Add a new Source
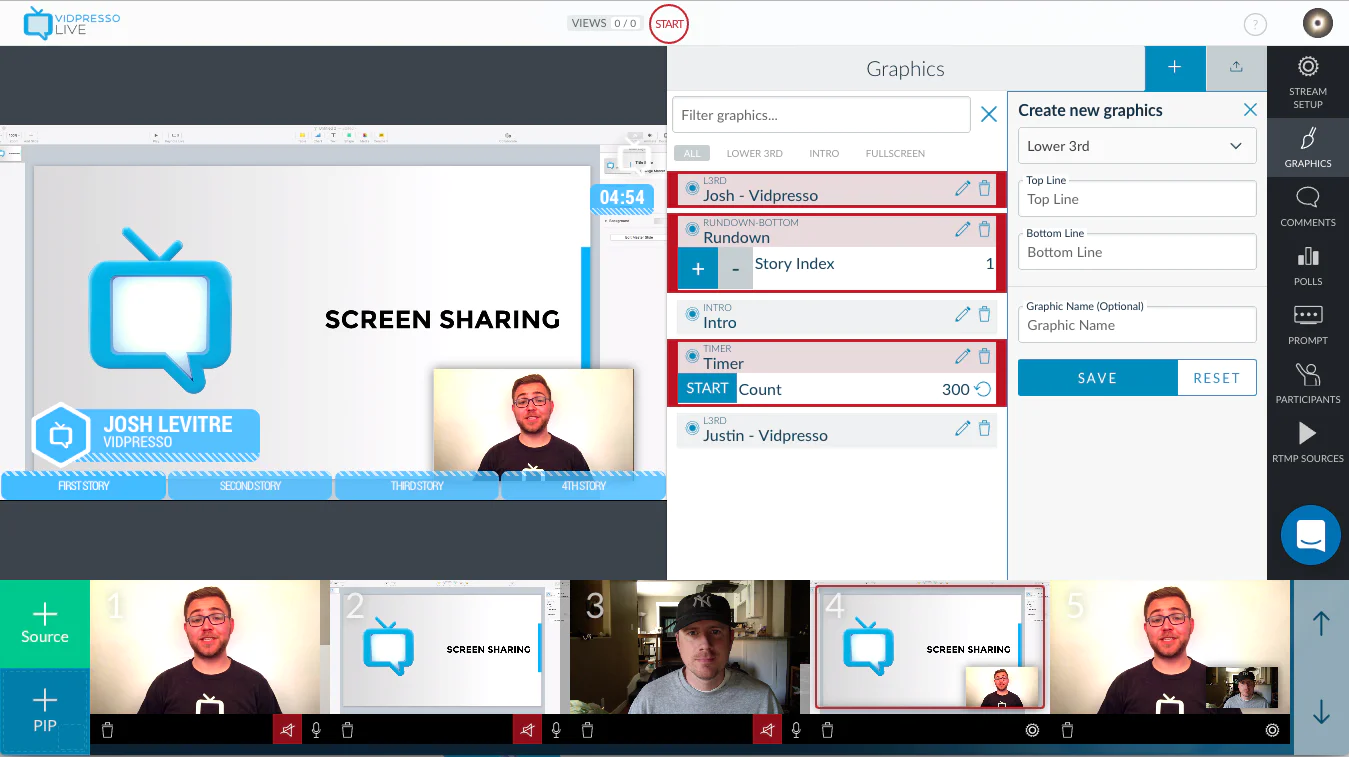 [x=45, y=623]
